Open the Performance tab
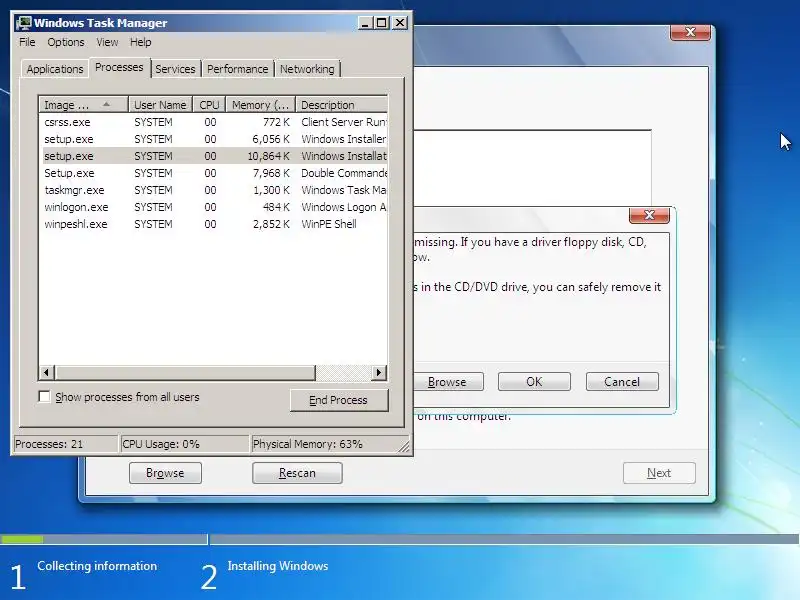 [x=237, y=69]
